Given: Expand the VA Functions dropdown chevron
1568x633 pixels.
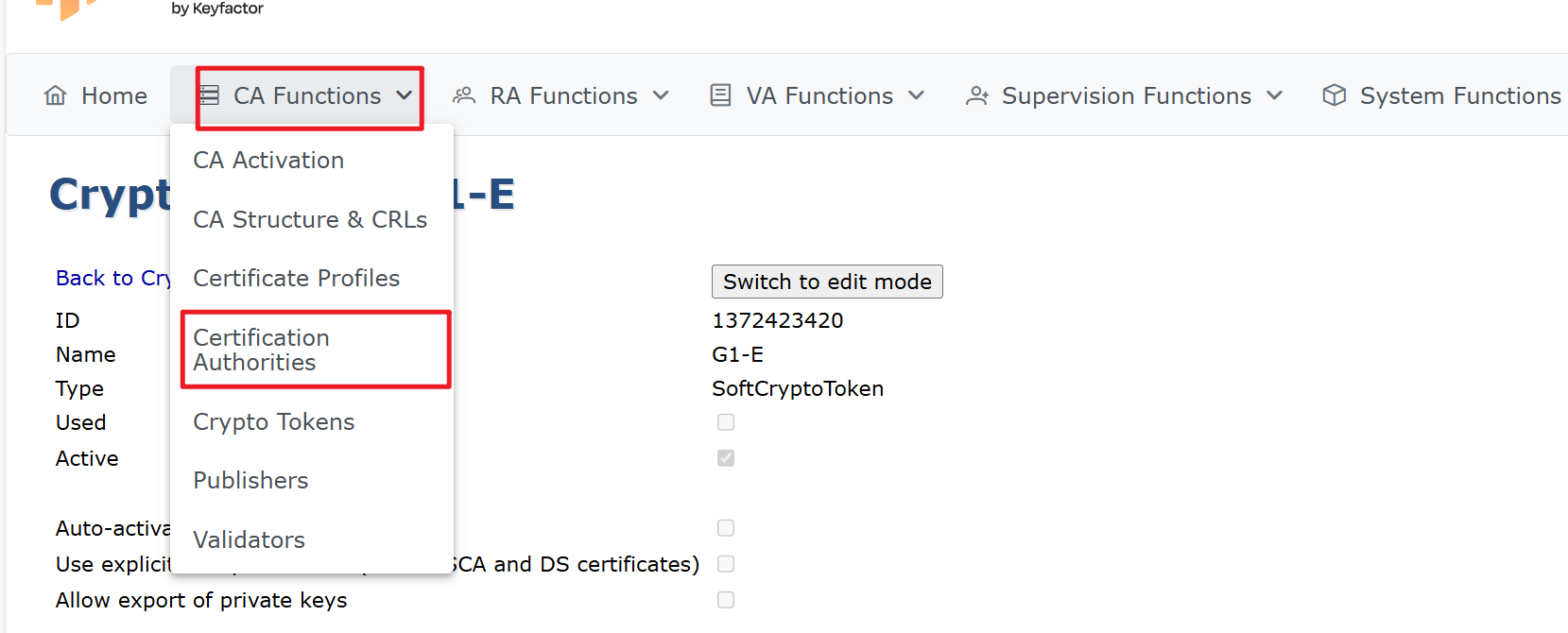Looking at the screenshot, I should pos(916,95).
